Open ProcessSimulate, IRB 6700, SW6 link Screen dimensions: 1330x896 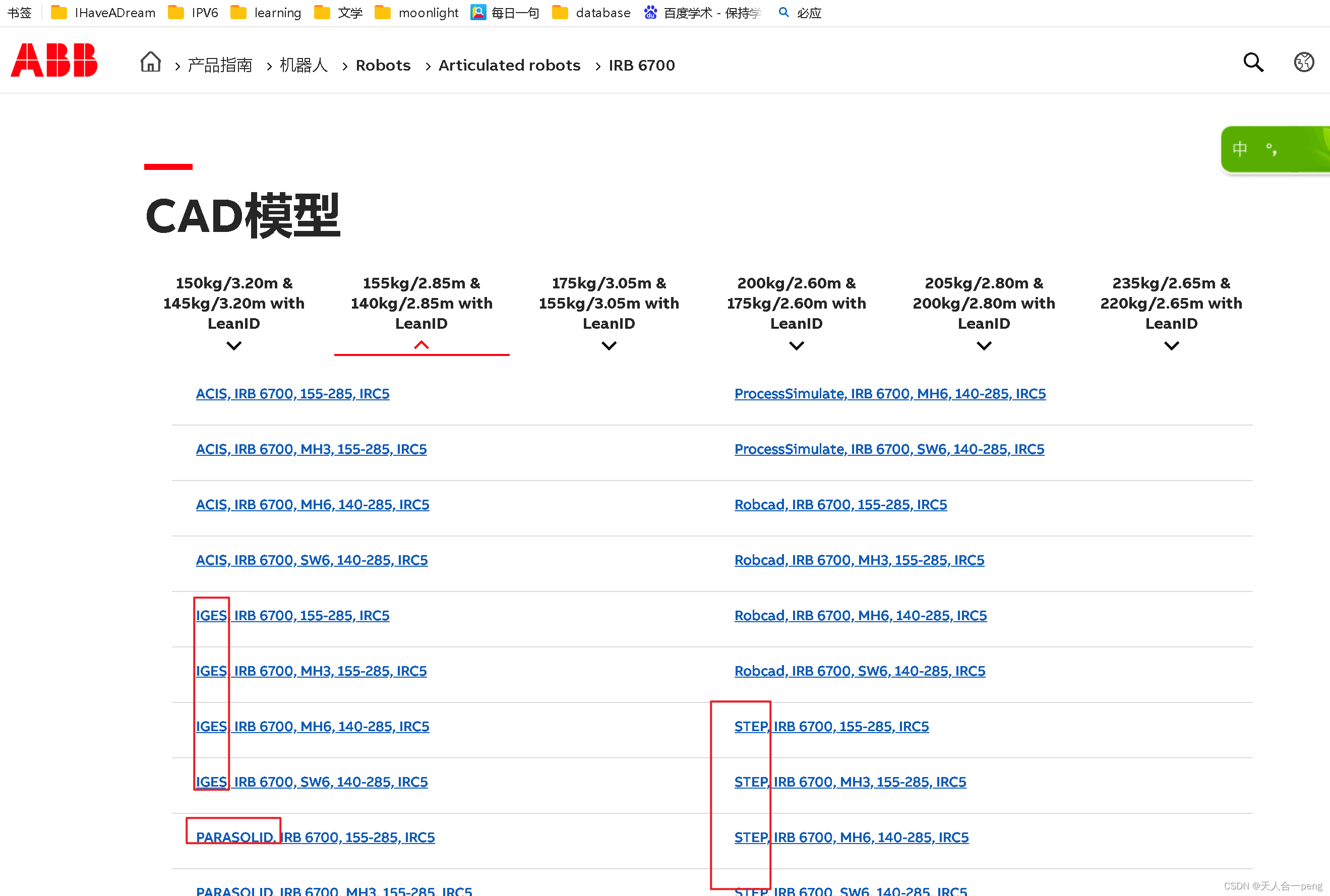pyautogui.click(x=889, y=449)
